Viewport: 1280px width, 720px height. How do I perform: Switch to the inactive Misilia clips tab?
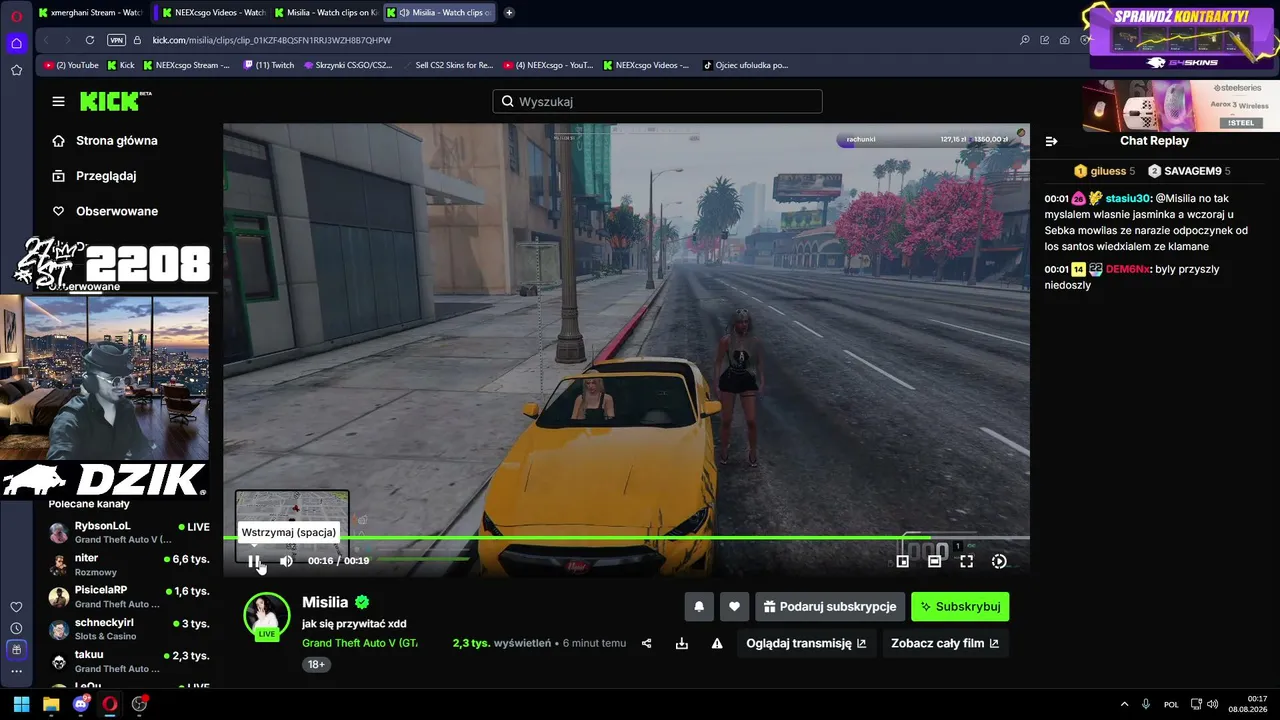(326, 12)
